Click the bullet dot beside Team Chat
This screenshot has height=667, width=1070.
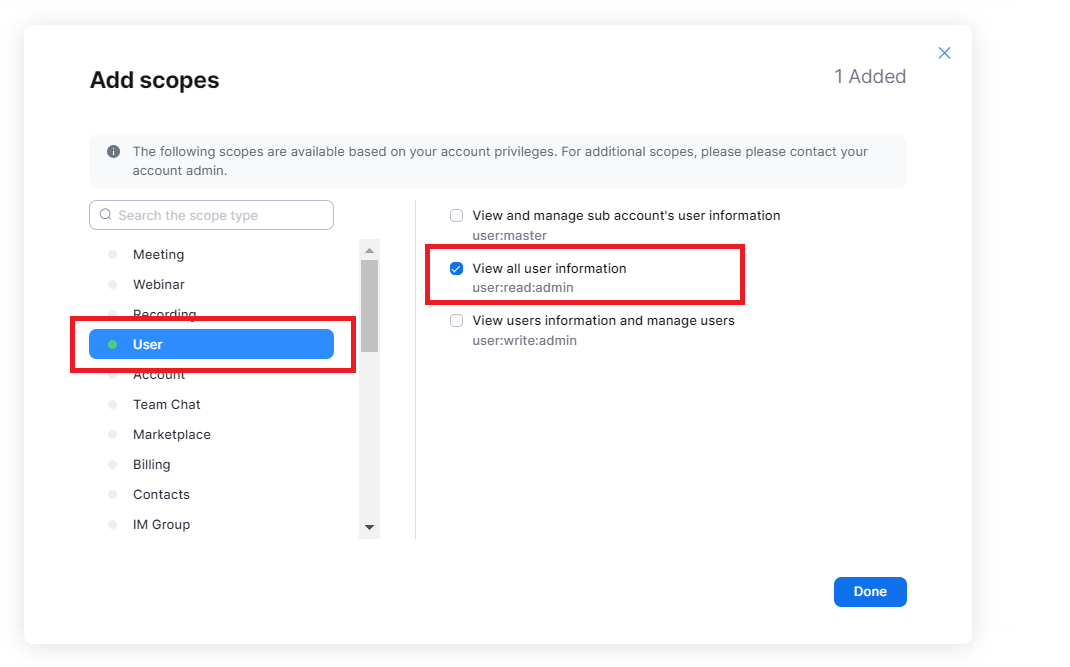(113, 405)
